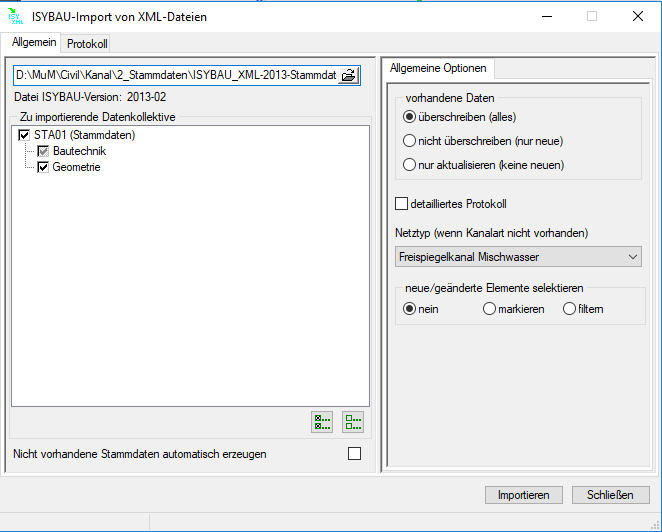This screenshot has height=532, width=662.
Task: Switch to the Protokoll tab
Action: 87,43
